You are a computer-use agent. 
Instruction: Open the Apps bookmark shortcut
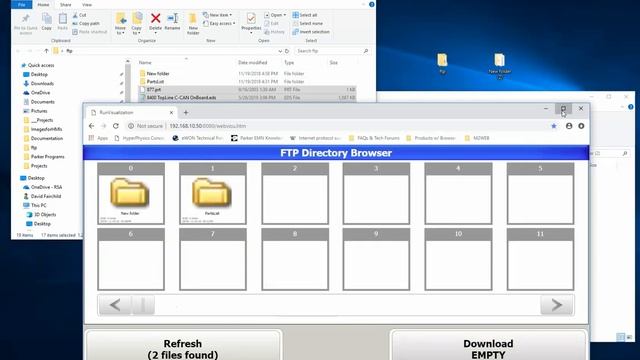(x=98, y=138)
